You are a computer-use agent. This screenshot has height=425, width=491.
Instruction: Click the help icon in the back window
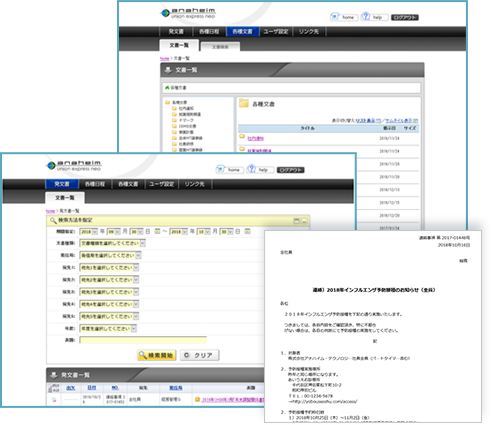[x=366, y=16]
